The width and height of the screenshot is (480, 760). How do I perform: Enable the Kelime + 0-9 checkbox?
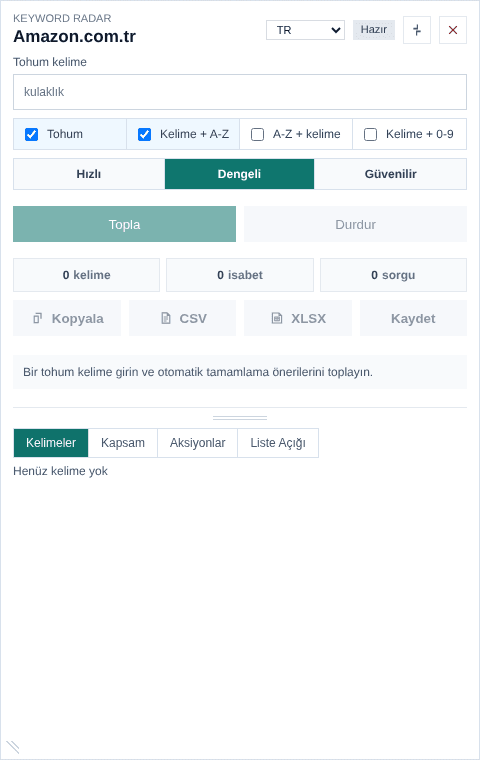[x=370, y=134]
